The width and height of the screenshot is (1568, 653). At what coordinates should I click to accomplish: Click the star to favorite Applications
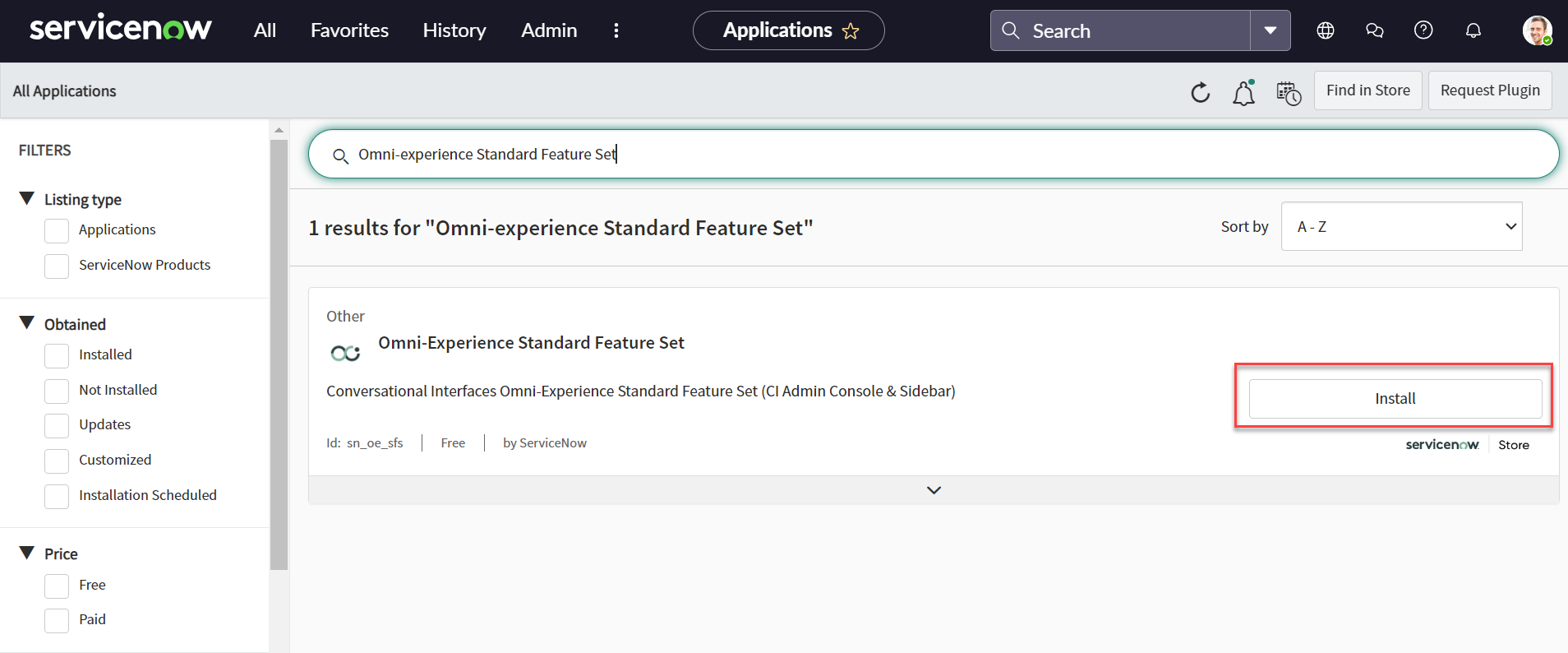point(851,31)
